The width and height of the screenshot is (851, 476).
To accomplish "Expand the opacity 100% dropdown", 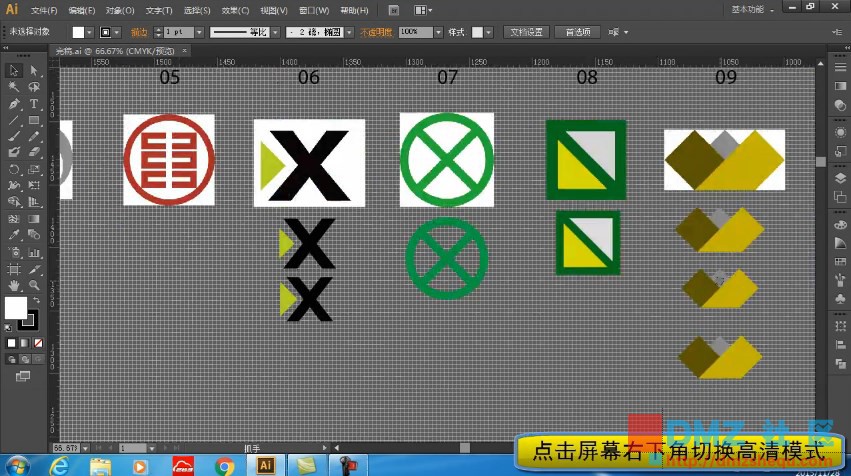I will tap(438, 33).
